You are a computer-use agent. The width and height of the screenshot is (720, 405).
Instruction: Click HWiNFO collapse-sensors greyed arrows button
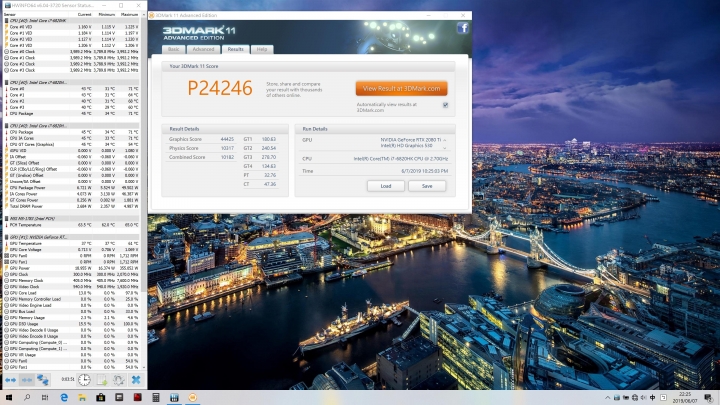tap(27, 380)
